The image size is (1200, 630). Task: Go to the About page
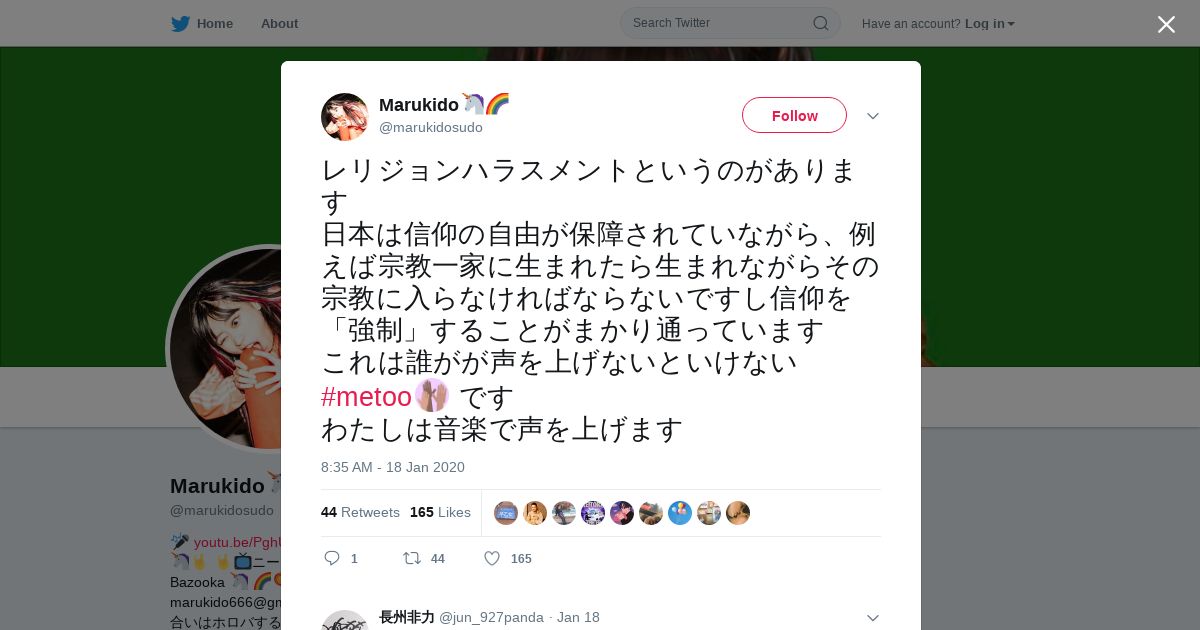279,24
